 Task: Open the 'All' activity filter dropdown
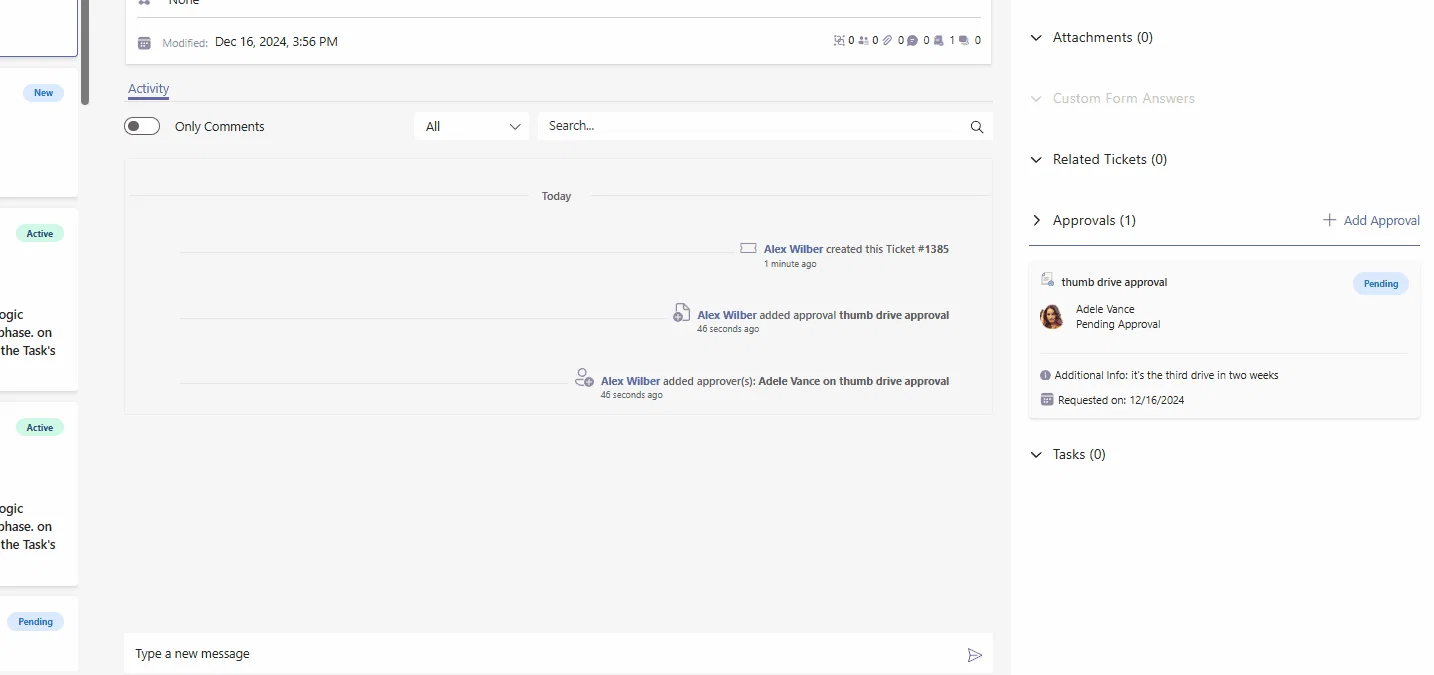pyautogui.click(x=472, y=126)
